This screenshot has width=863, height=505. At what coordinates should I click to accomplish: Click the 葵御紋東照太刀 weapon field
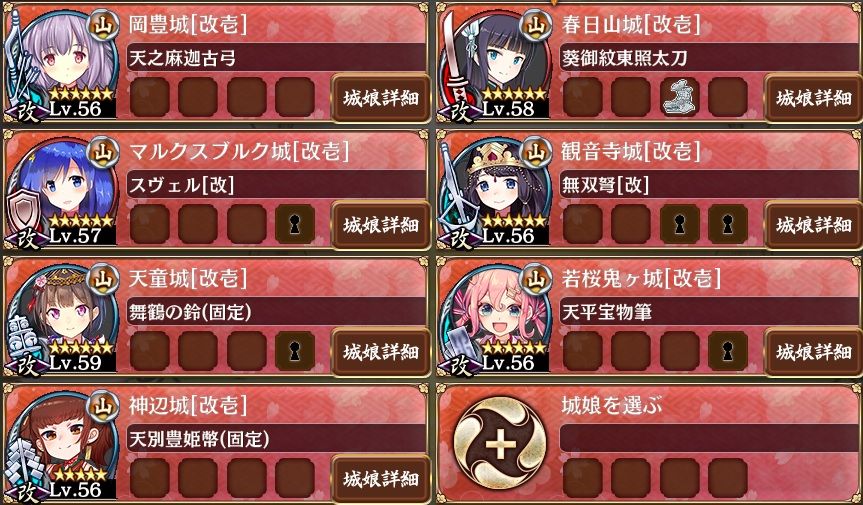709,57
